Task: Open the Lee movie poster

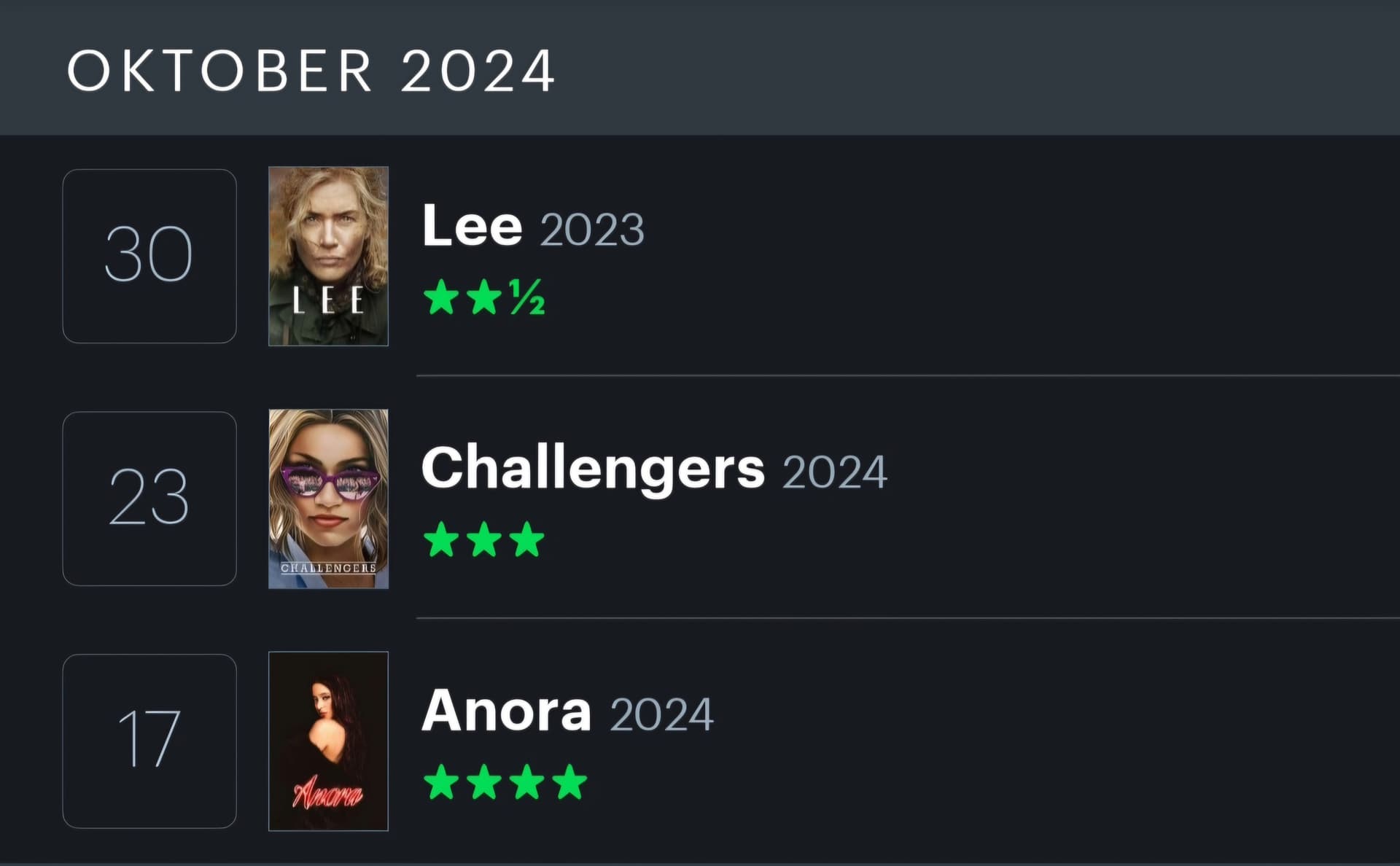Action: pyautogui.click(x=328, y=256)
